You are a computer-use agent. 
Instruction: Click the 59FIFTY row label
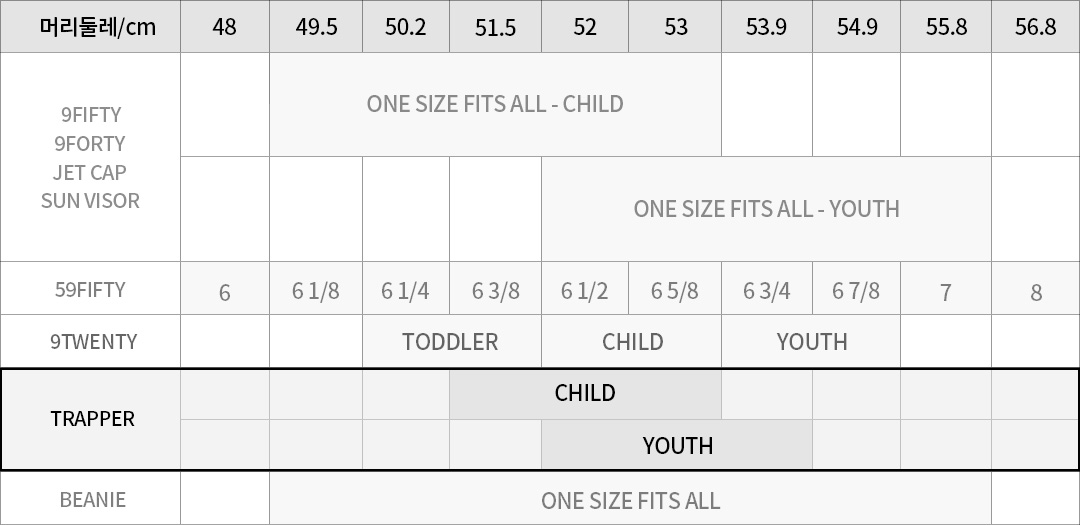click(90, 290)
